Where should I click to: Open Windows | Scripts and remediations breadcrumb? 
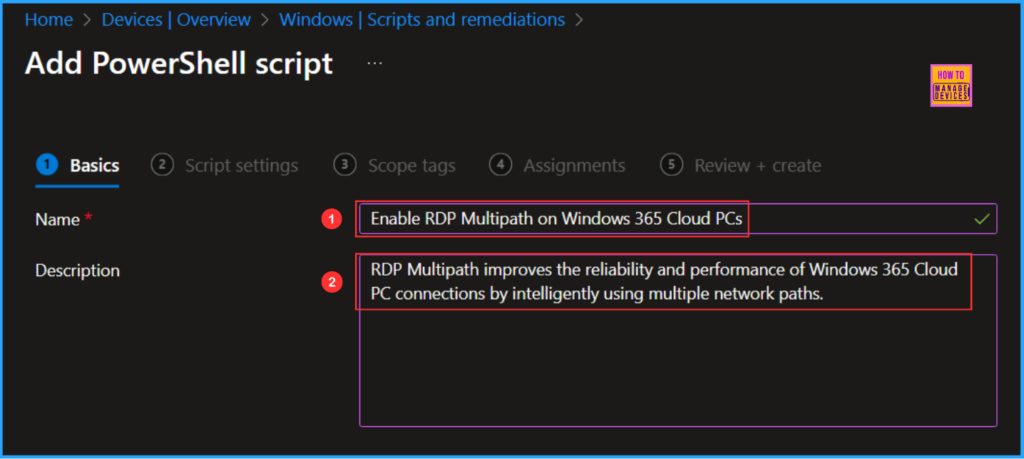[421, 20]
